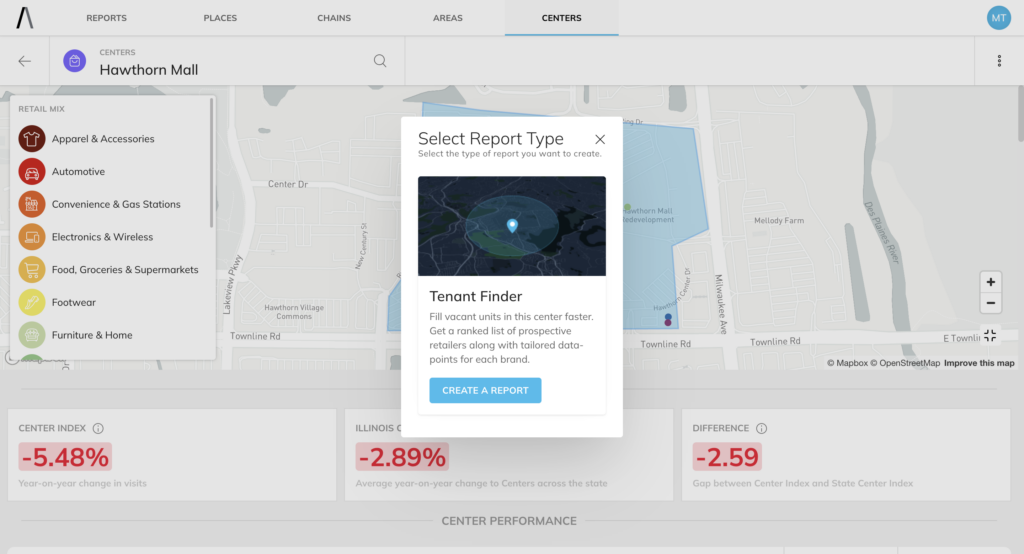Screen dimensions: 1024x554
Task: Select the Electronics & Wireless icon
Action: (32, 236)
